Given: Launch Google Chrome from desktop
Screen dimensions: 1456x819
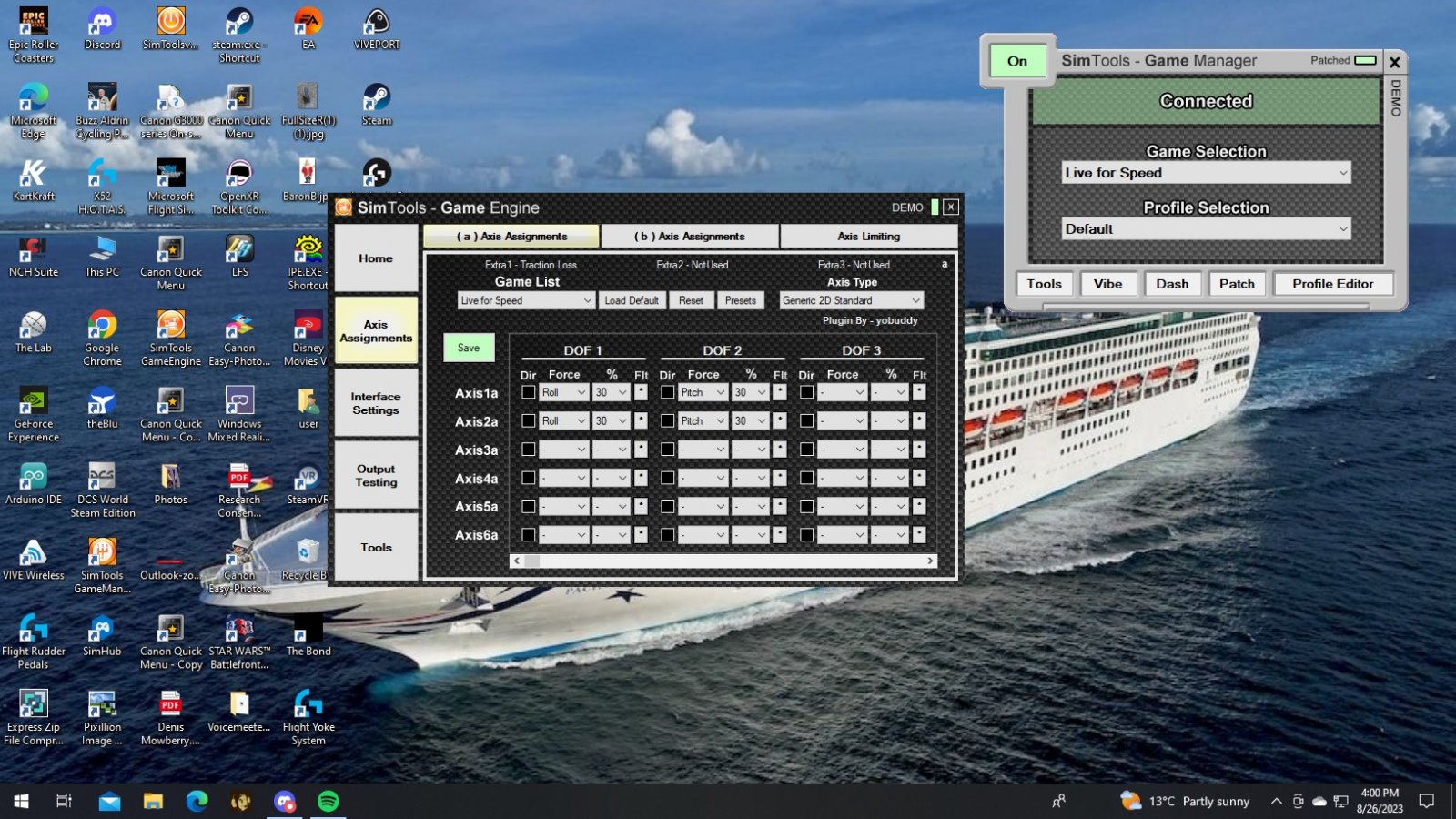Looking at the screenshot, I should coord(102,327).
